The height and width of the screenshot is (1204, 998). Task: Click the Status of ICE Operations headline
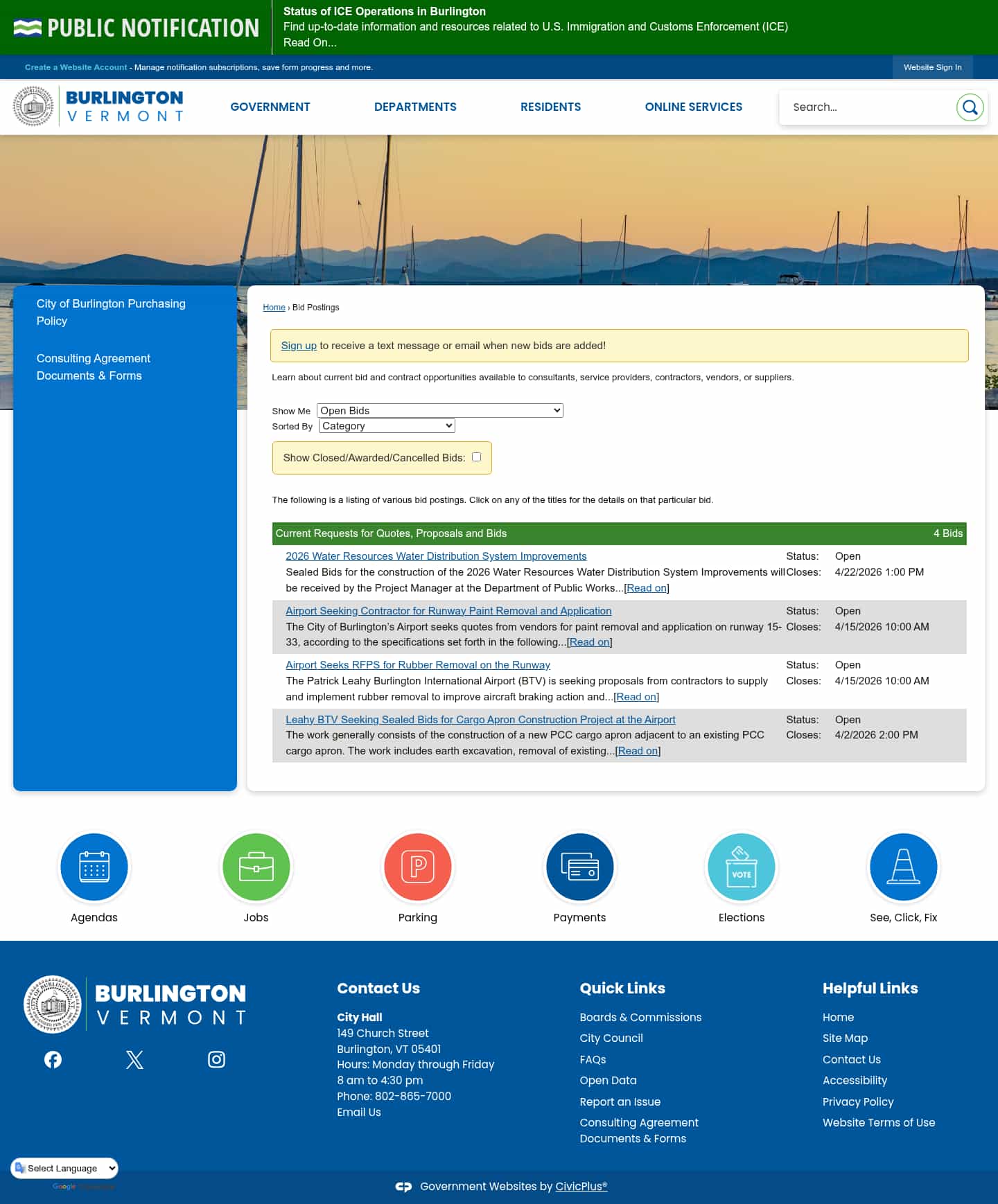pyautogui.click(x=384, y=11)
